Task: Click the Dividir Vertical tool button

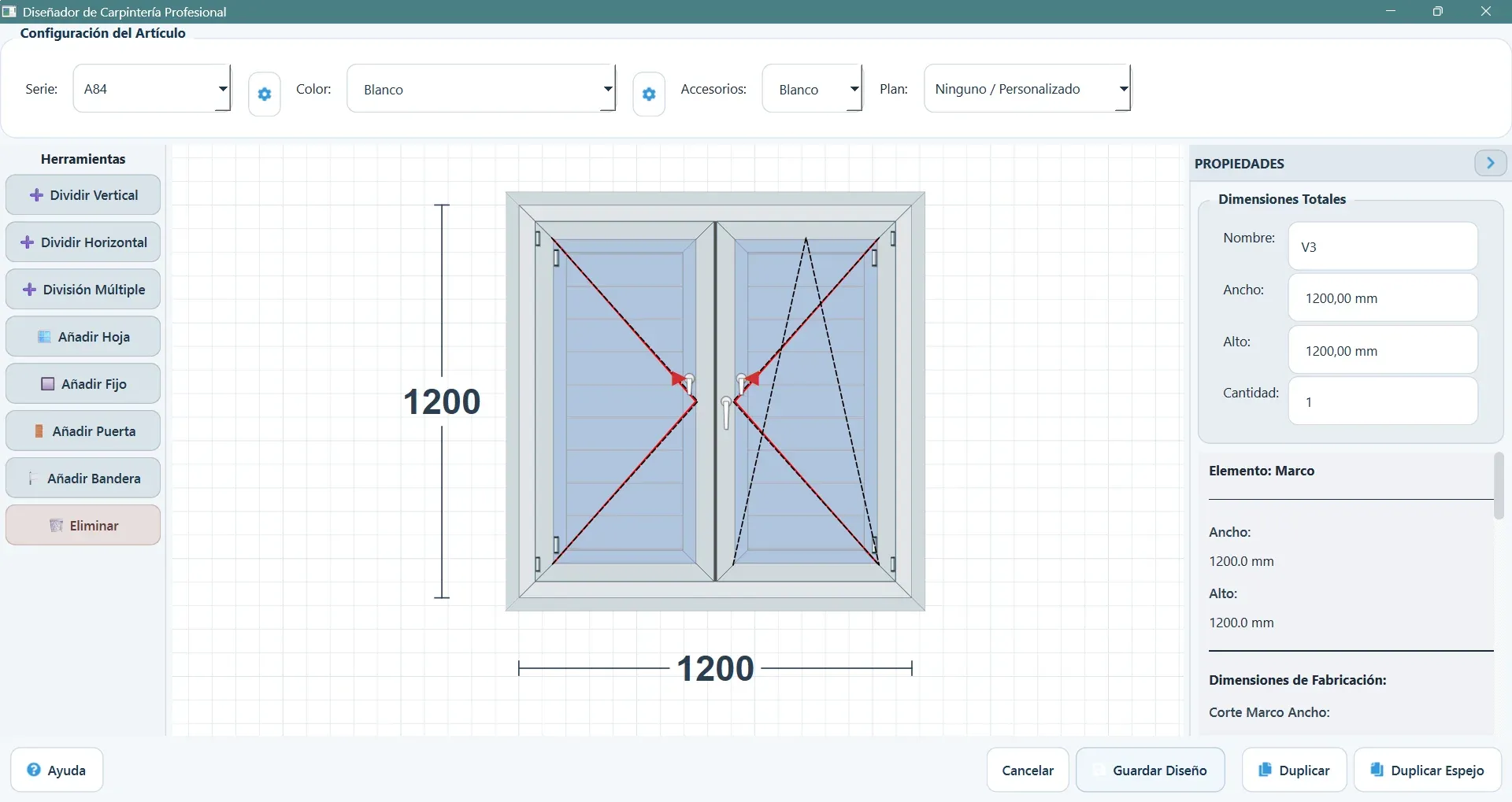Action: tap(83, 195)
